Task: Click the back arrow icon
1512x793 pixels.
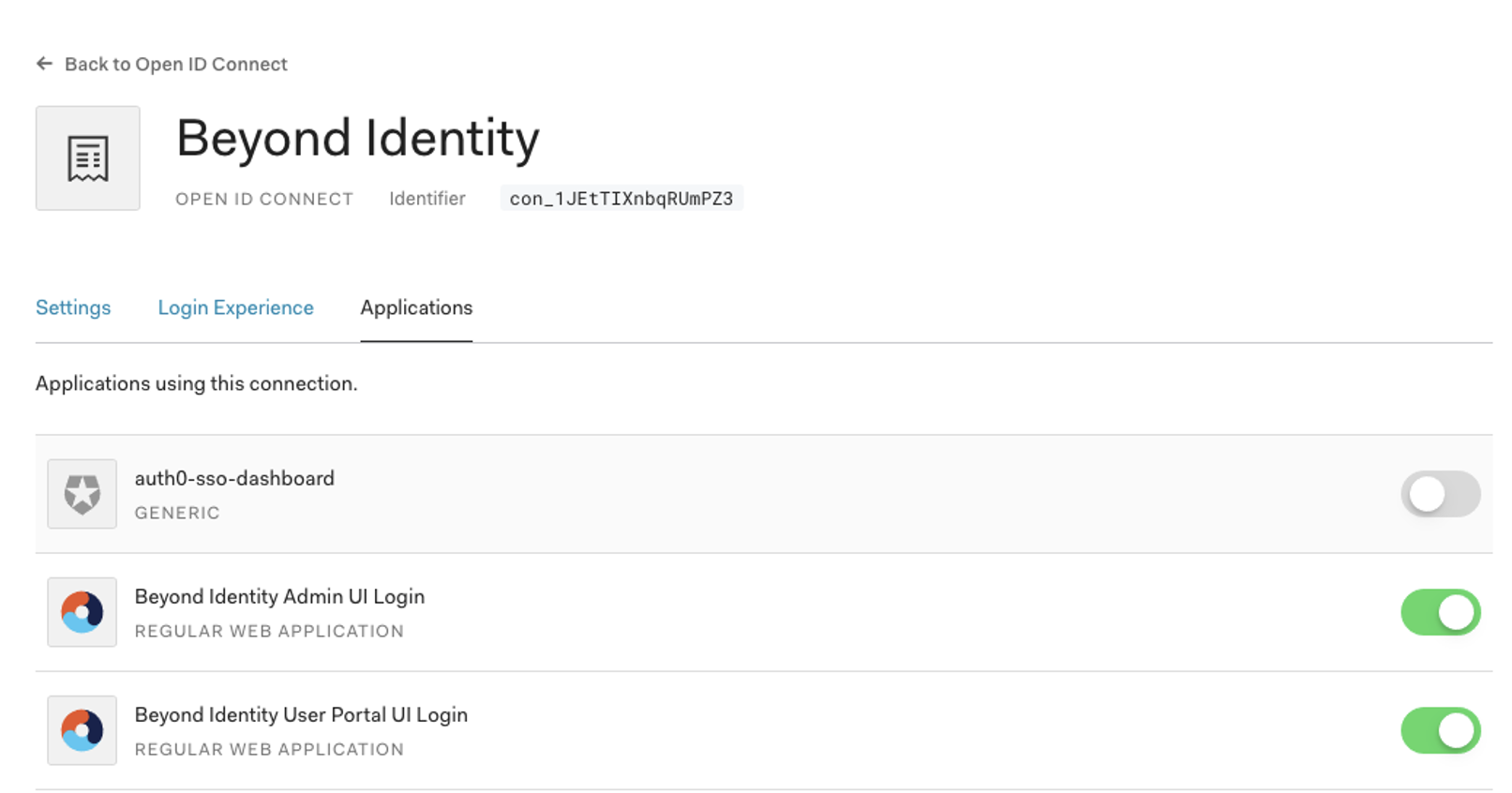Action: click(x=44, y=64)
